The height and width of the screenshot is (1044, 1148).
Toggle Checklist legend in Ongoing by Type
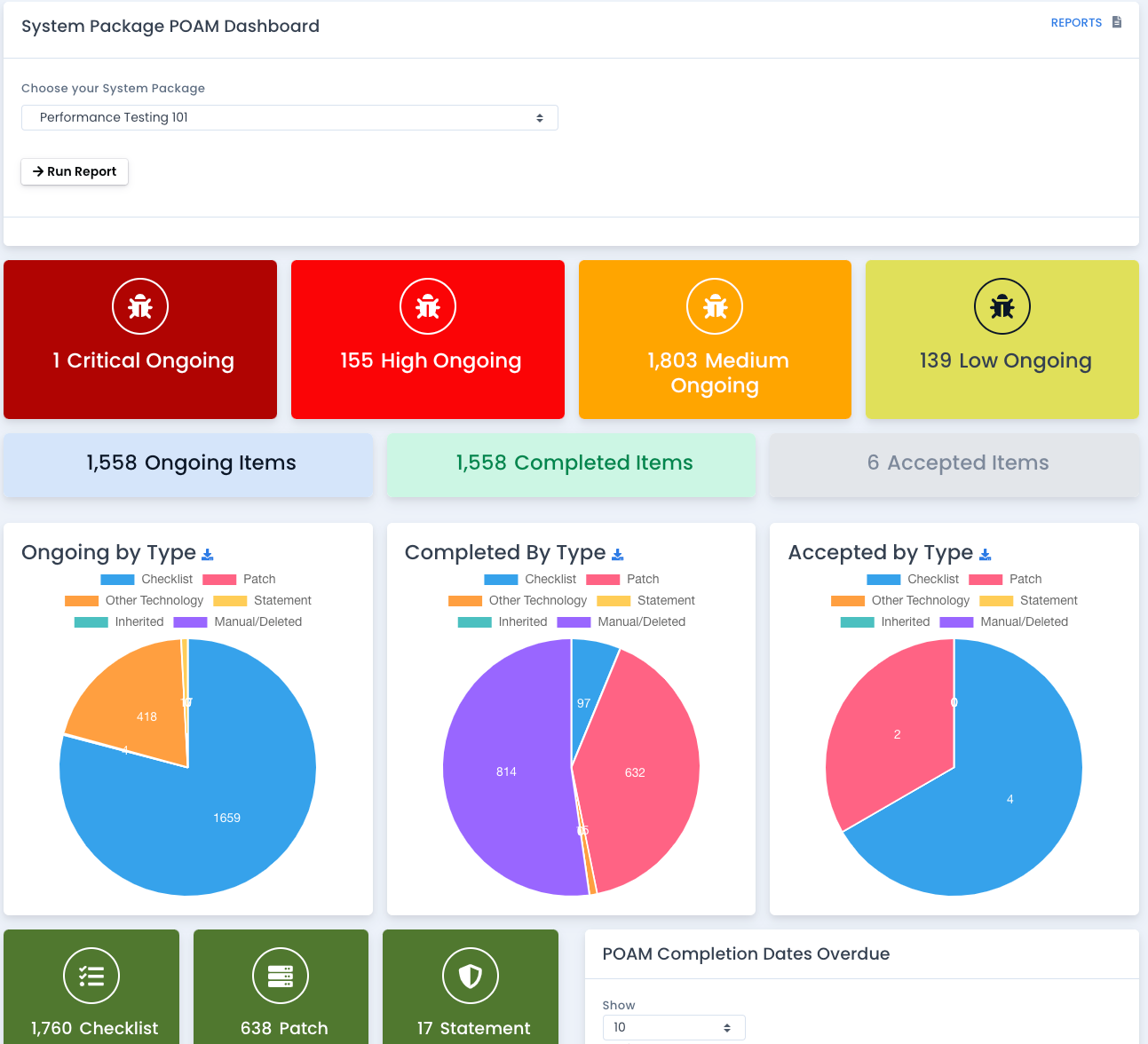pyautogui.click(x=147, y=580)
